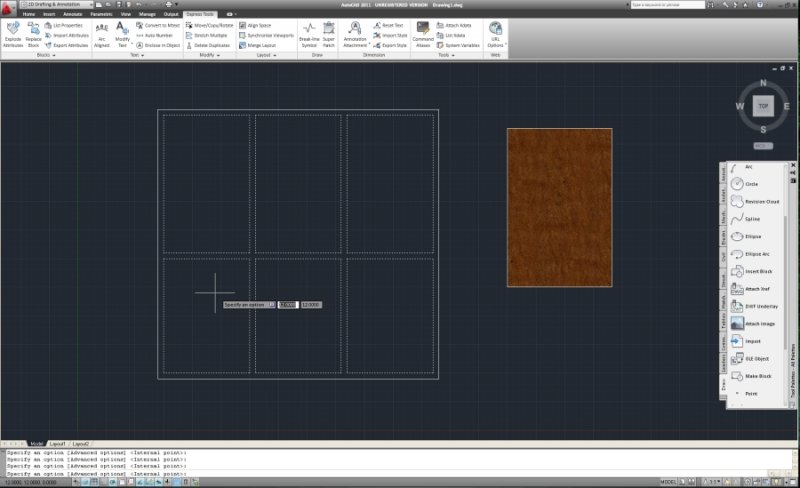
Task: Switch to the Layout2 tab
Action: 80,444
